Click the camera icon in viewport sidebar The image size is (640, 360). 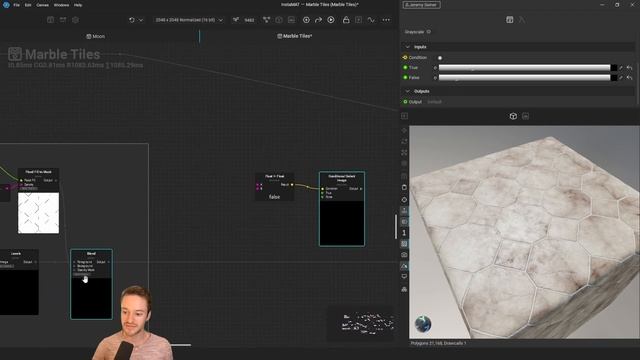[x=404, y=255]
